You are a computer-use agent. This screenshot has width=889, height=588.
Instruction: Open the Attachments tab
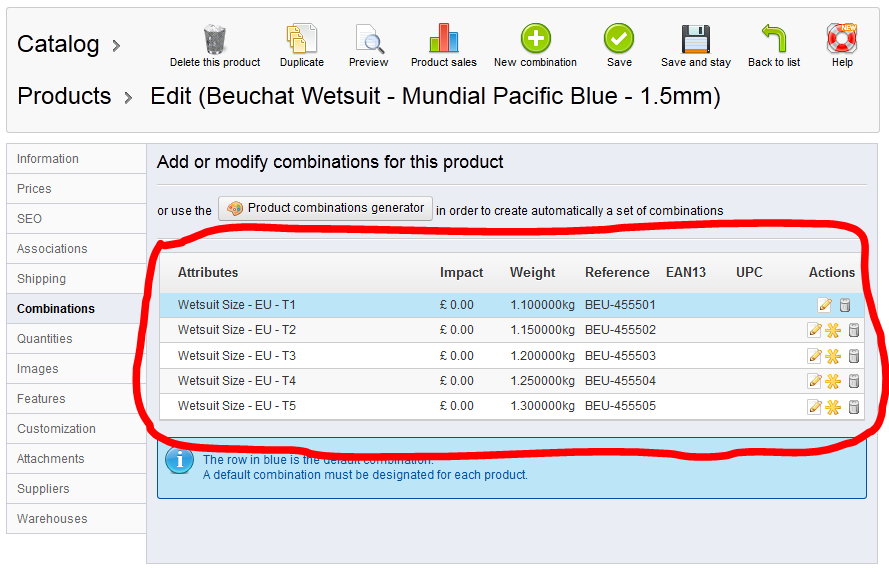click(77, 459)
